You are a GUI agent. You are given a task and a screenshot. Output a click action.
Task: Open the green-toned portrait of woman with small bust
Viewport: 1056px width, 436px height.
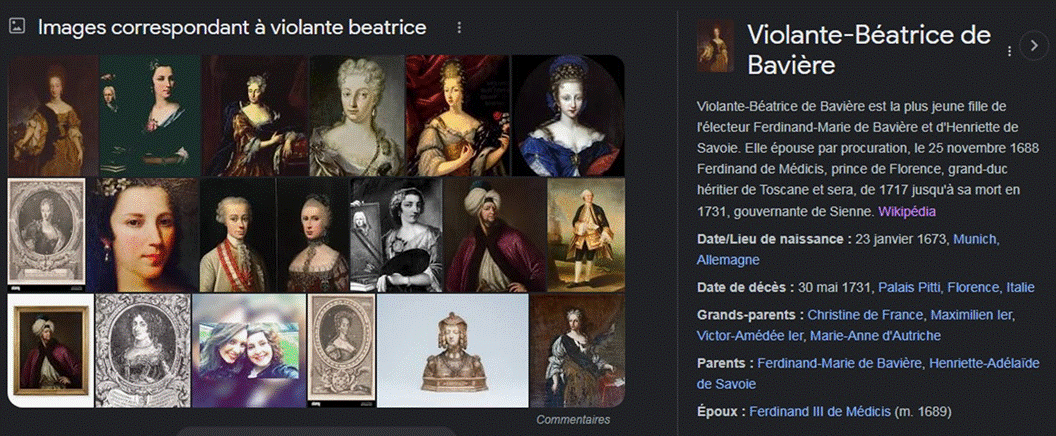click(x=150, y=115)
